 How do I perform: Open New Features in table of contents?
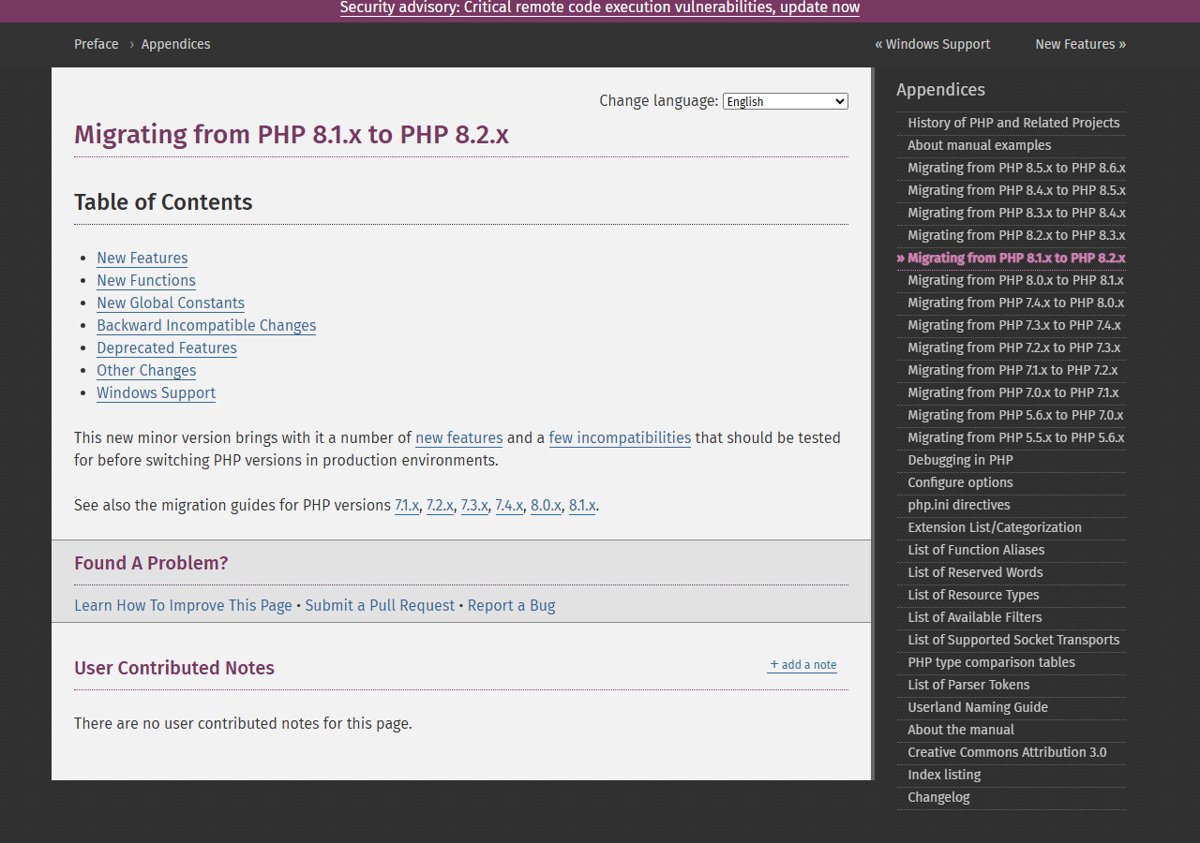point(142,258)
